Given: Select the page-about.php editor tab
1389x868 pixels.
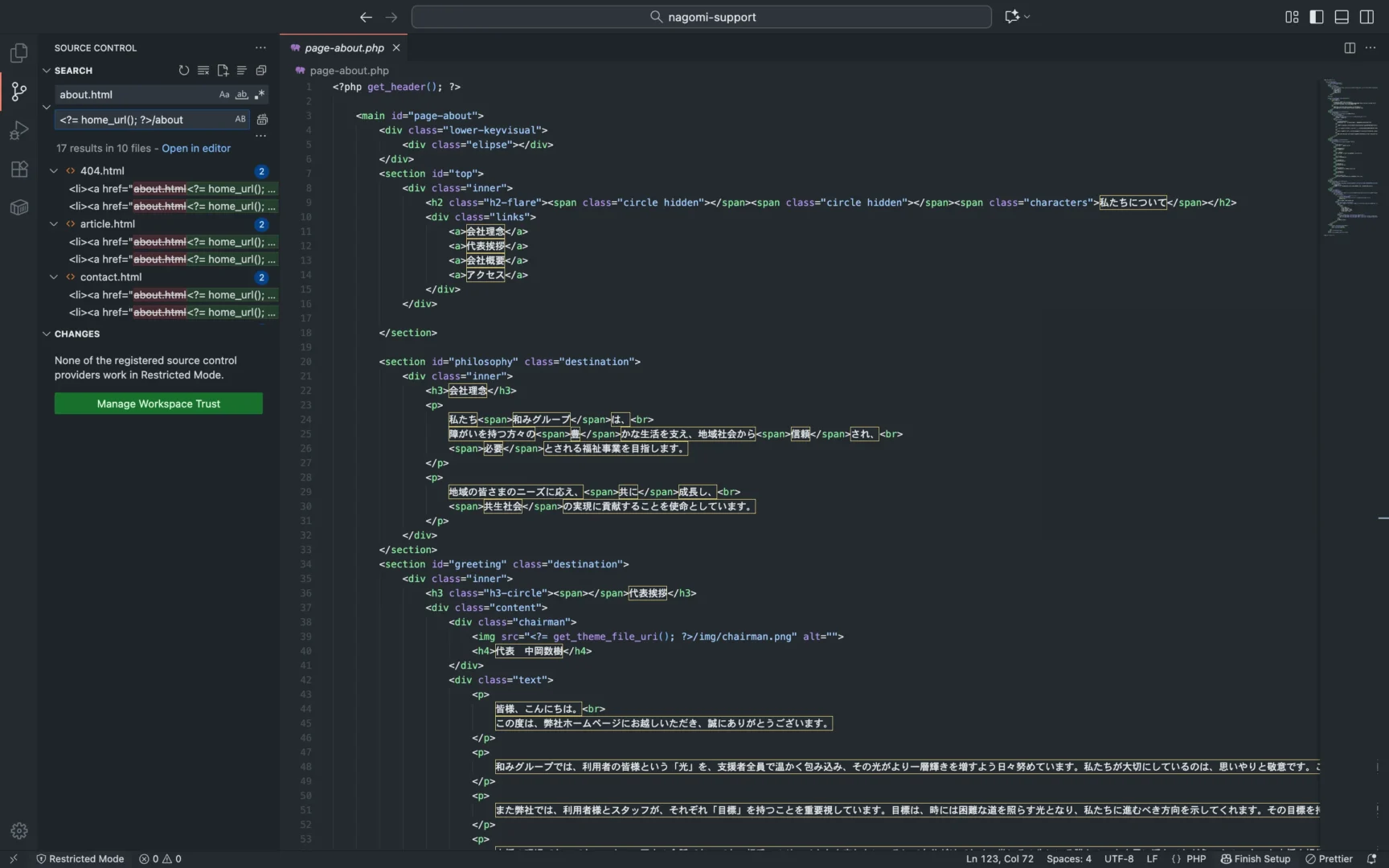Looking at the screenshot, I should pyautogui.click(x=344, y=48).
